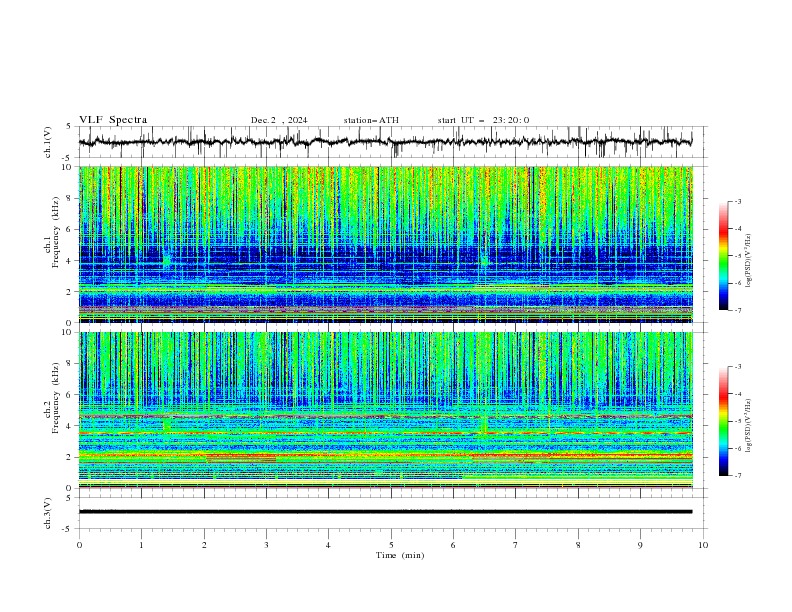Viewport: 792px width, 612px height.
Task: Click the ch.3 flat voltage trace
Action: click(x=385, y=512)
